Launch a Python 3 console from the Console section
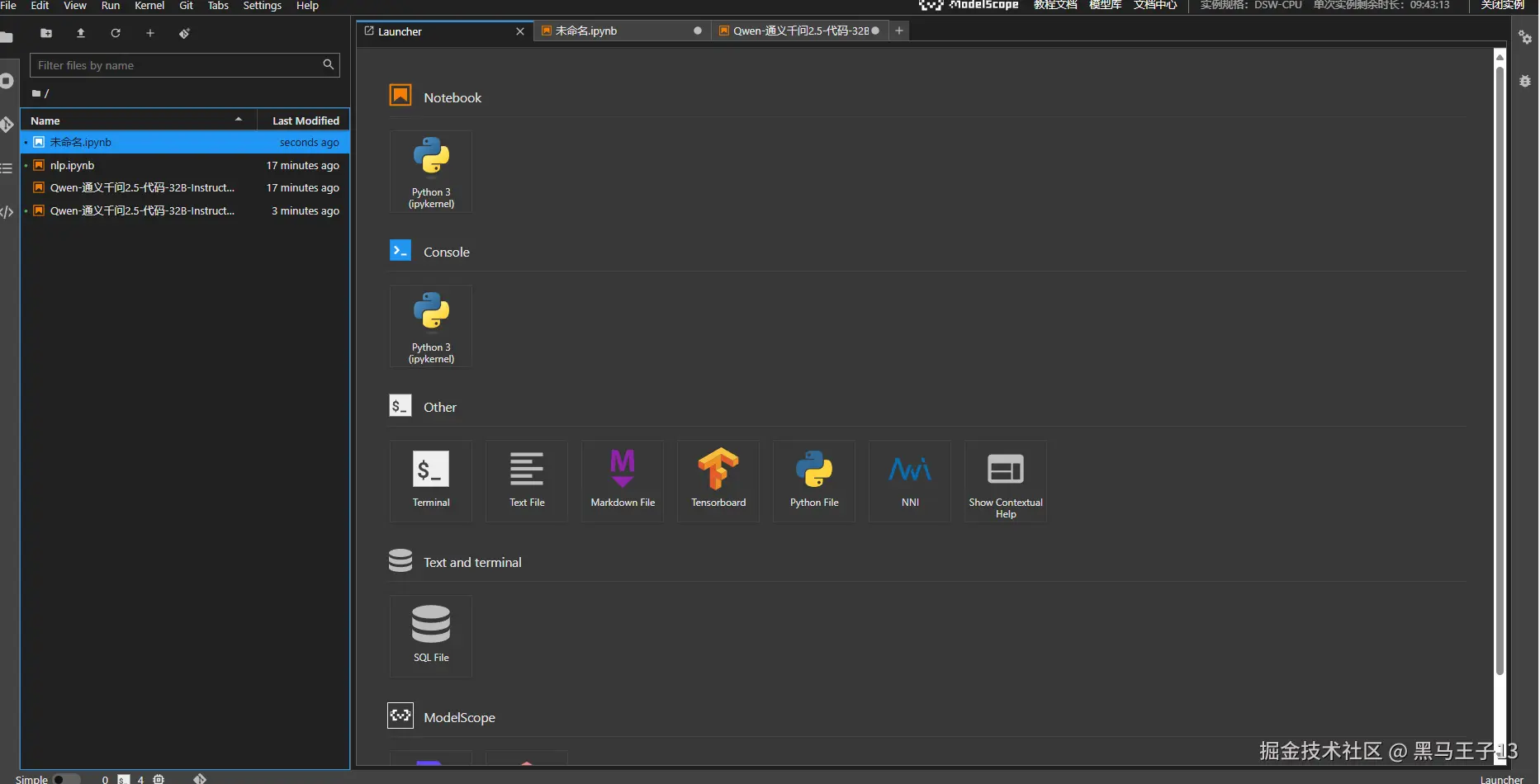Image resolution: width=1540 pixels, height=784 pixels. pyautogui.click(x=431, y=326)
